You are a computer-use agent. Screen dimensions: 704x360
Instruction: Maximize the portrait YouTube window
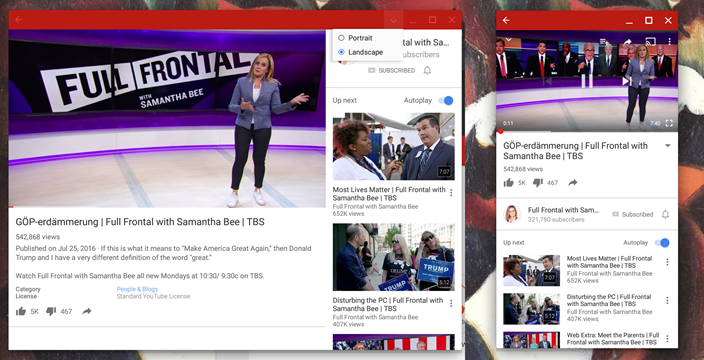tap(649, 20)
